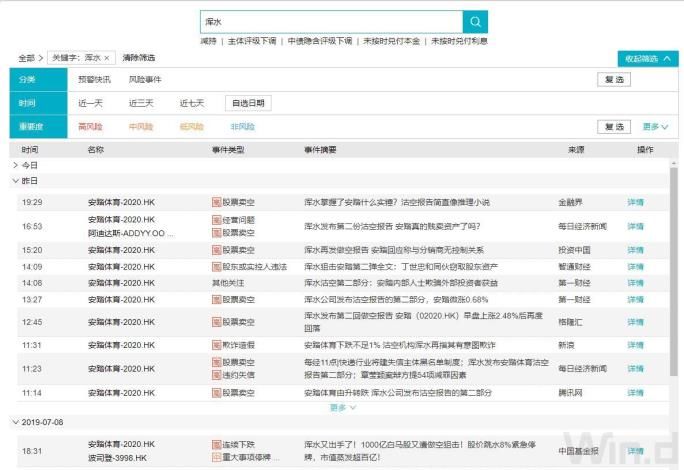
Task: Select the 风险事件 category filter
Action: (x=145, y=79)
